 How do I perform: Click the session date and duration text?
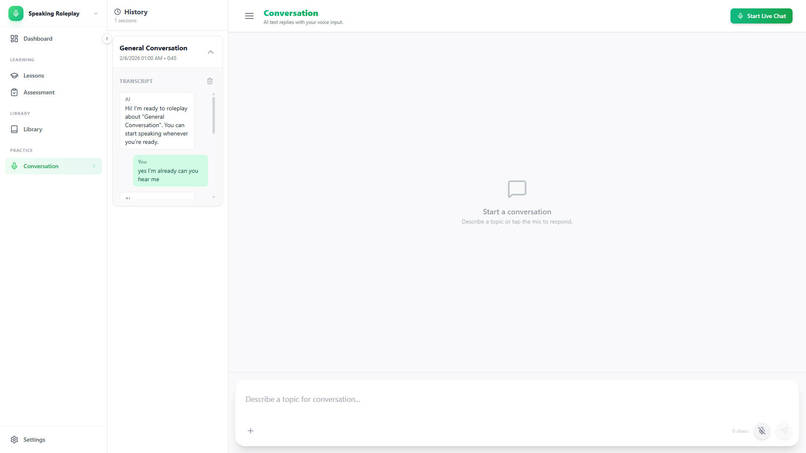(148, 58)
